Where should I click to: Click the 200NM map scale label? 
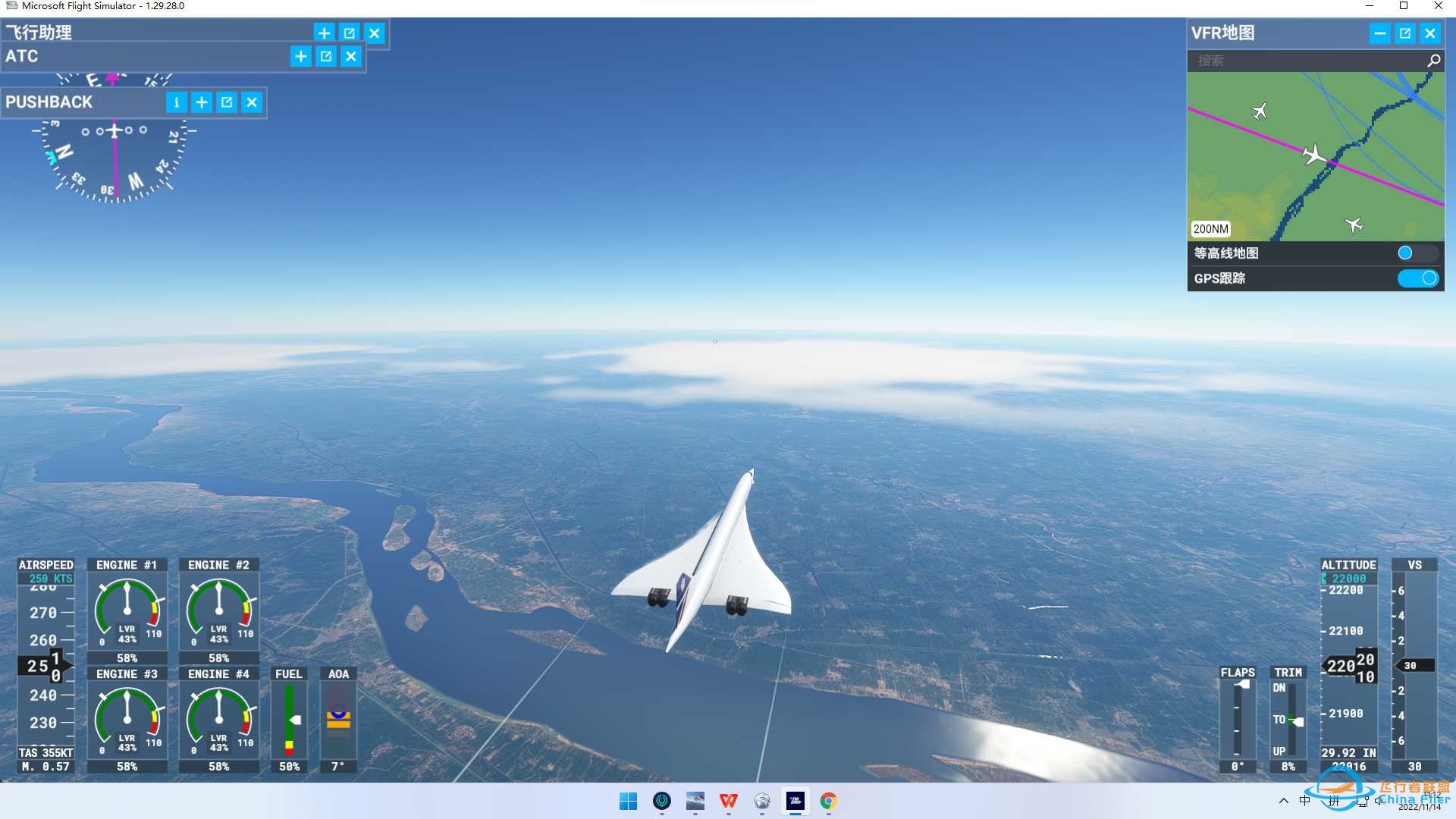[x=1210, y=229]
